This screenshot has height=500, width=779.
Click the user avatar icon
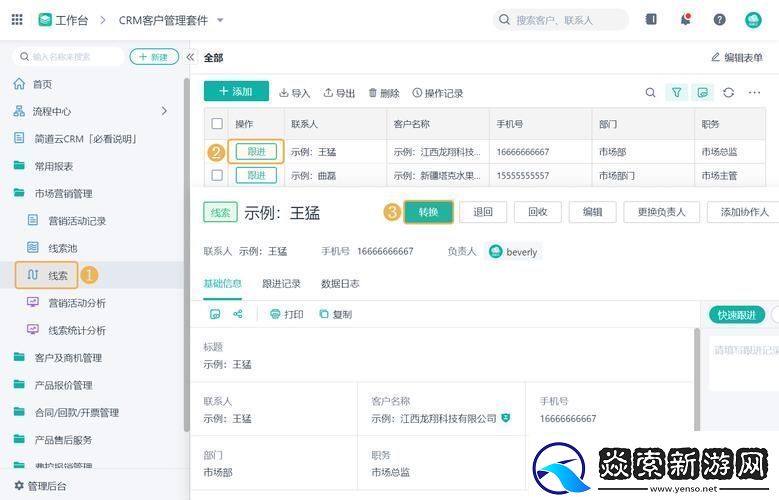coord(753,19)
